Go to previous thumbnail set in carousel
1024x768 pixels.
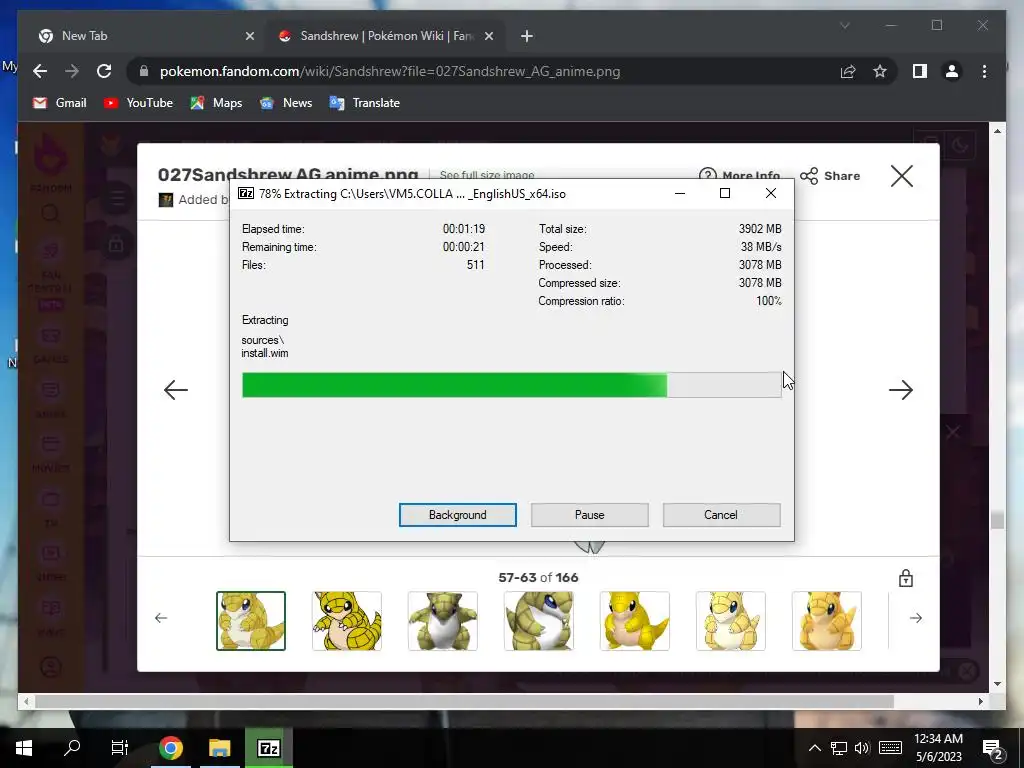tap(161, 618)
